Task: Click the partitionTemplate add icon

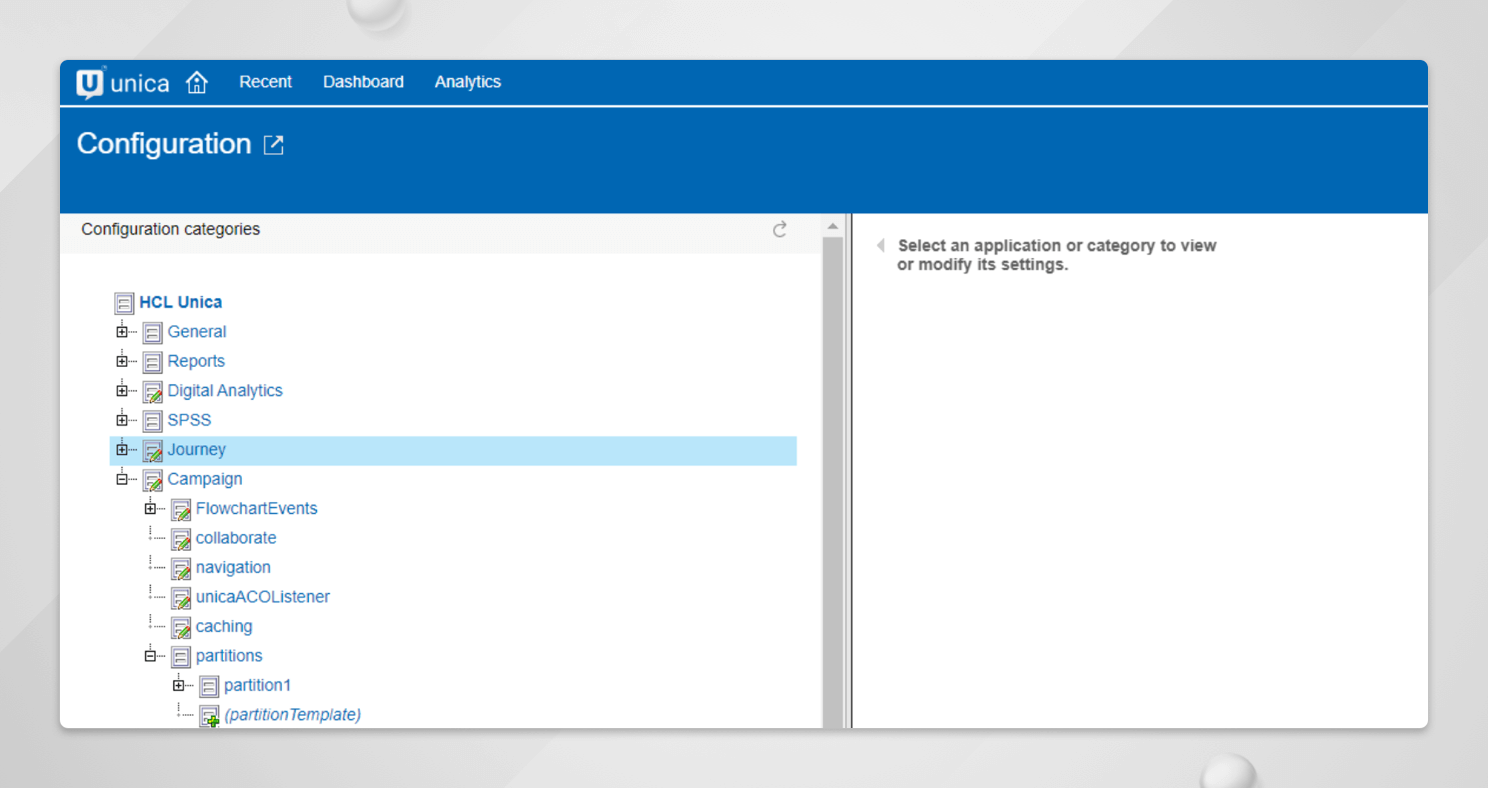Action: click(209, 716)
